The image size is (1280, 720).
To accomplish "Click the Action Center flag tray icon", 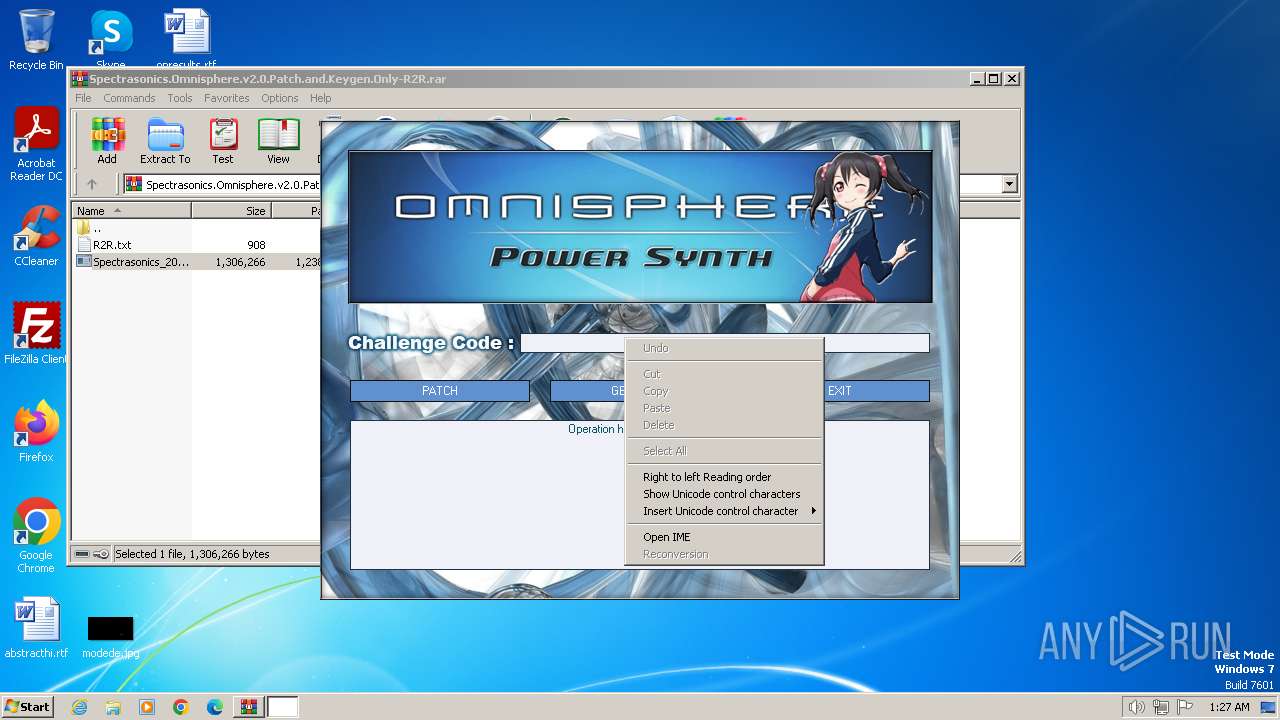I will (1186, 707).
